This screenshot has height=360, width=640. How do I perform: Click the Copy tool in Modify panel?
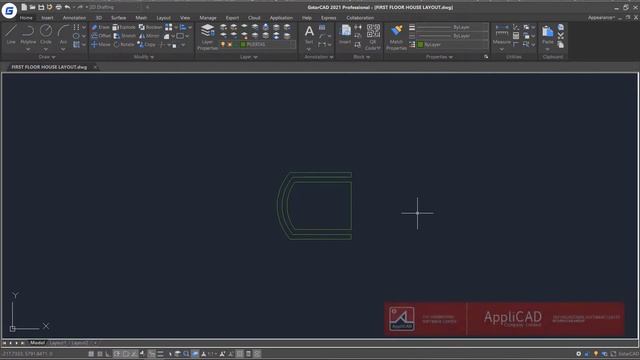(147, 44)
